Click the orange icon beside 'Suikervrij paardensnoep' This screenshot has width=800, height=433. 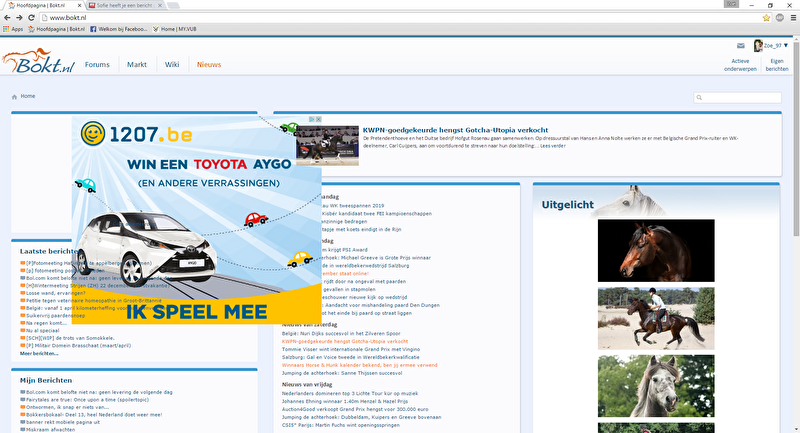point(22,316)
